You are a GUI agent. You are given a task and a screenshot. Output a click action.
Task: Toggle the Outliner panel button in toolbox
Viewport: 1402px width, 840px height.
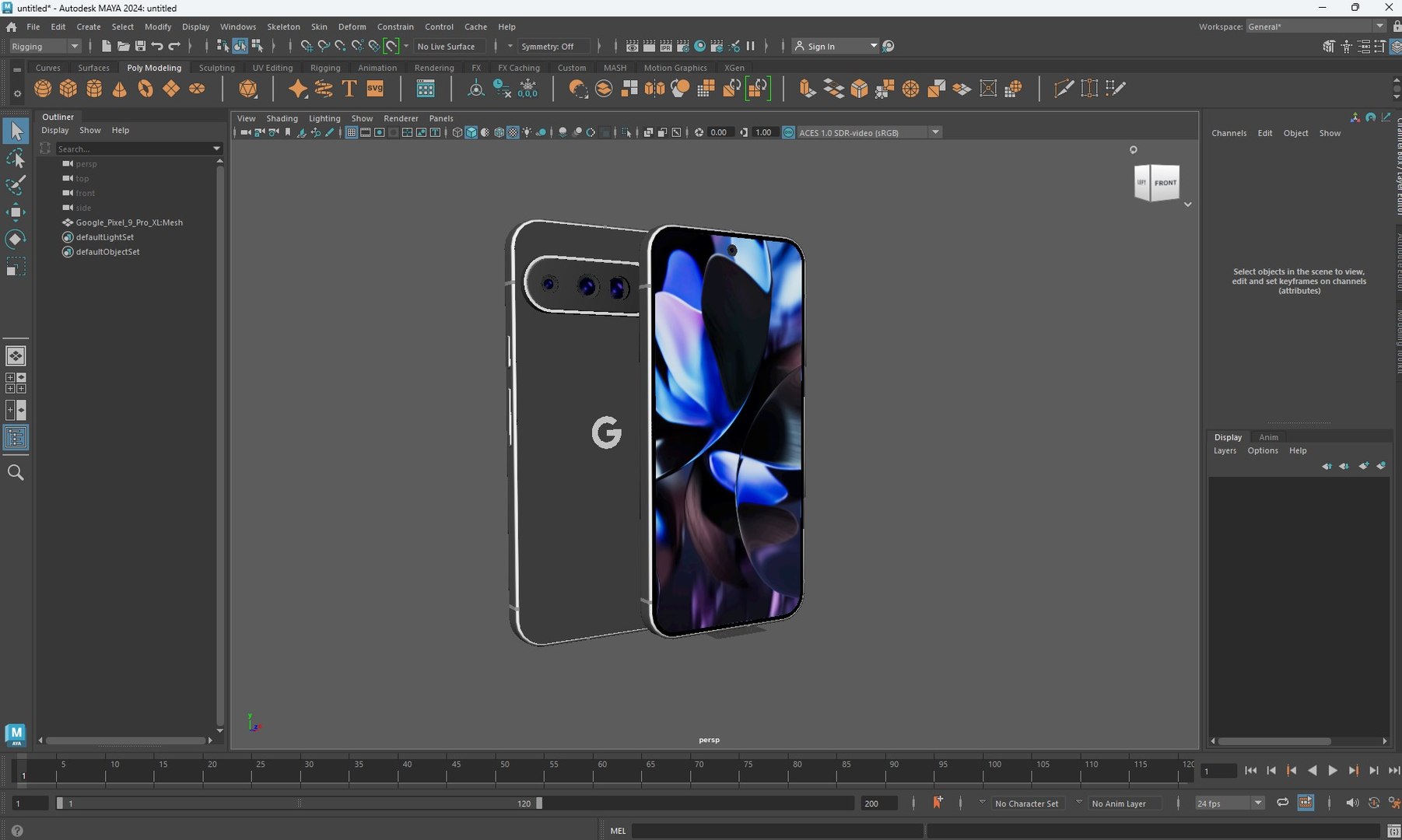(16, 438)
